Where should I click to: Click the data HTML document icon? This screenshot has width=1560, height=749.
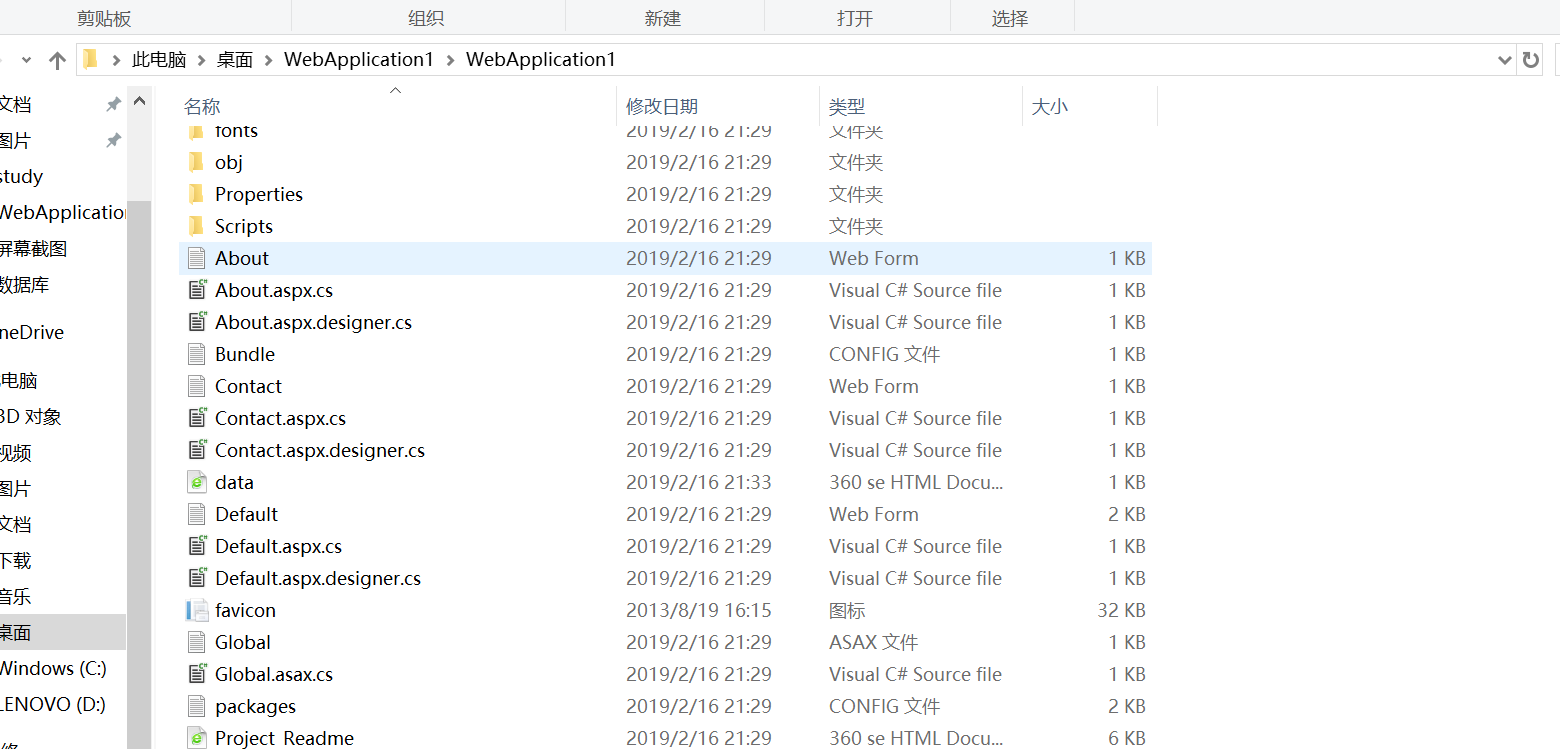pos(197,482)
